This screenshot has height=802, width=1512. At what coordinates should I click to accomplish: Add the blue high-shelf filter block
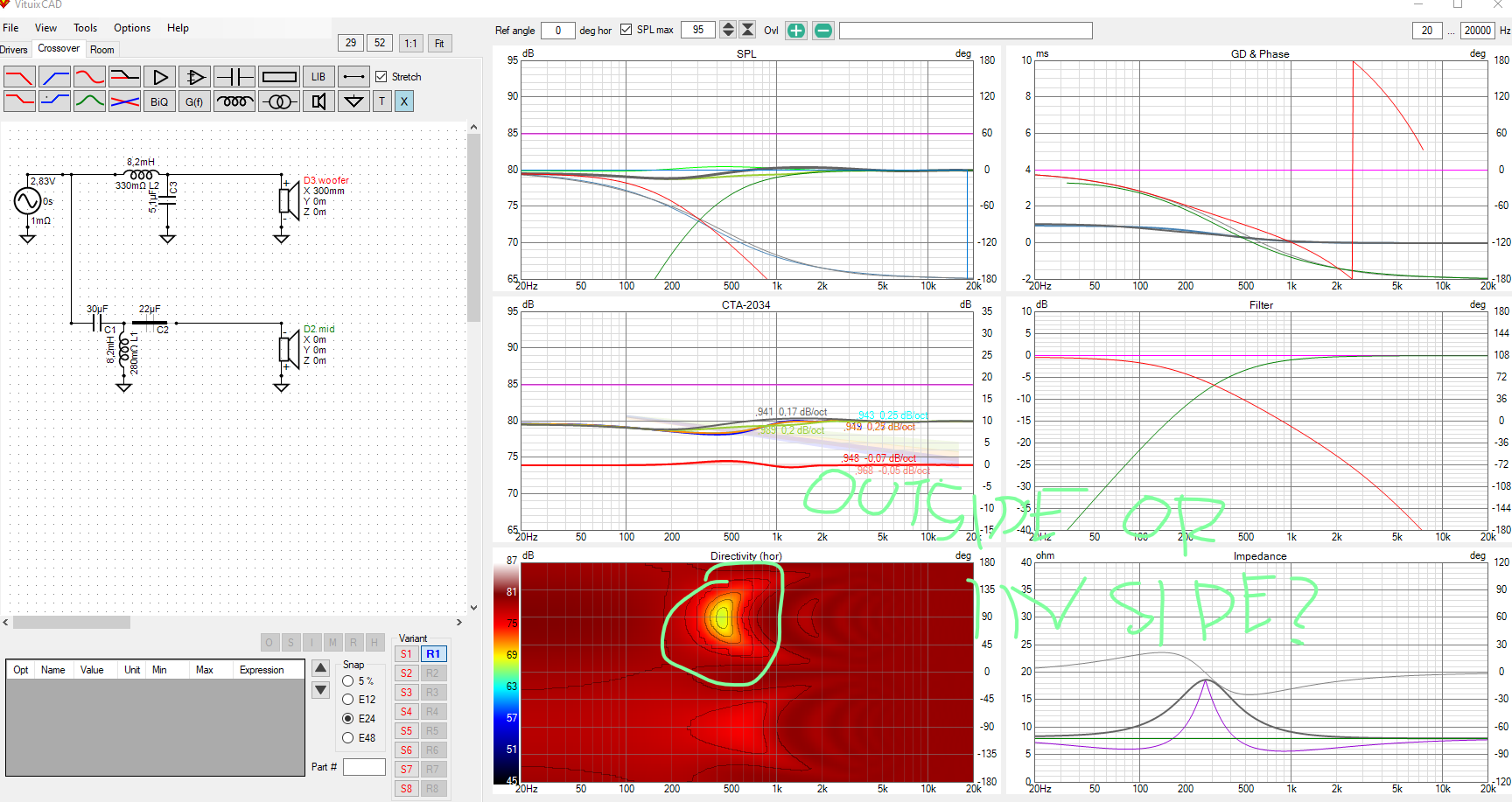click(54, 101)
